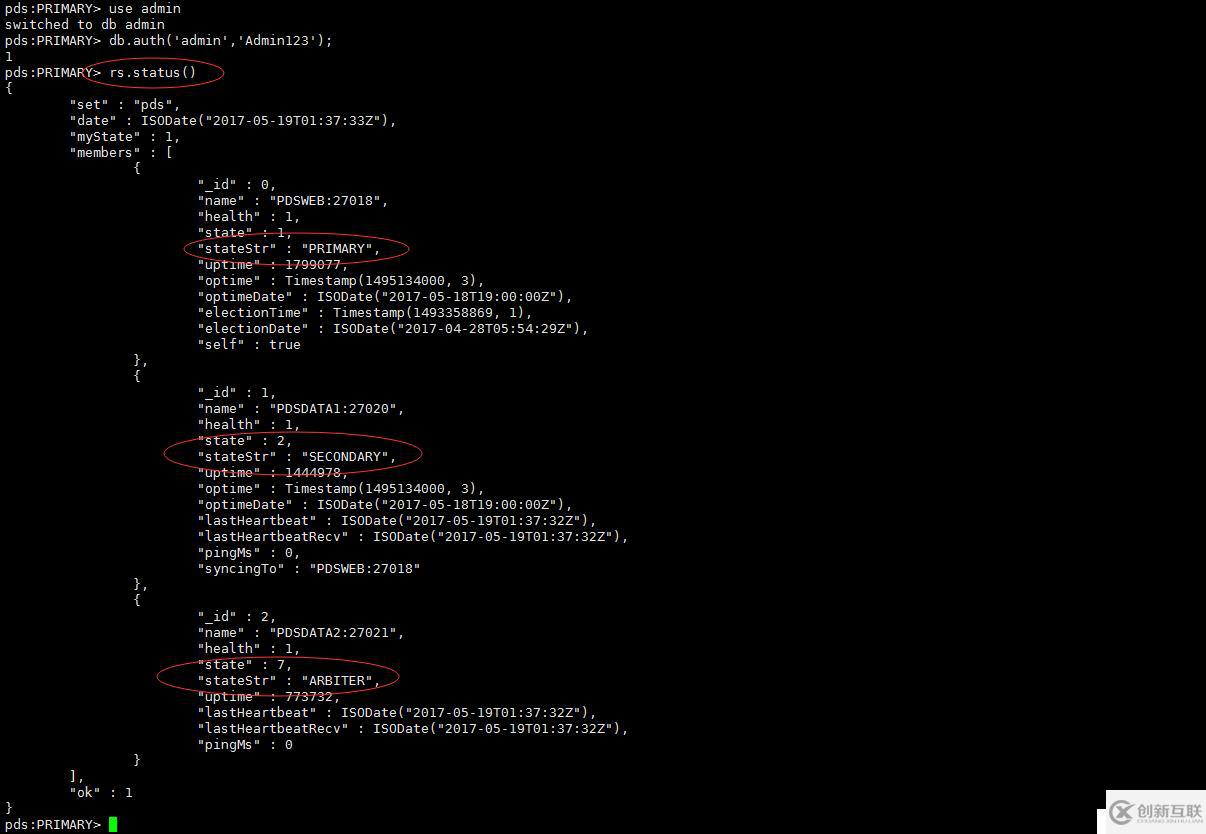Click the electionDate ISODate value
Screen dimensions: 1206x834
(x=460, y=328)
